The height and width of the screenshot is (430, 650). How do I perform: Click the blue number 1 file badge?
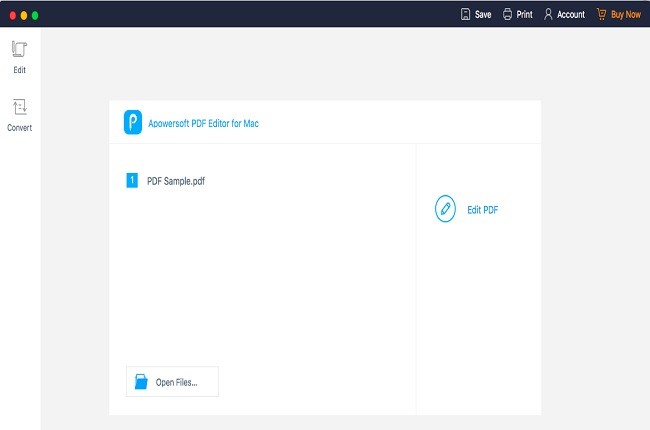[132, 181]
